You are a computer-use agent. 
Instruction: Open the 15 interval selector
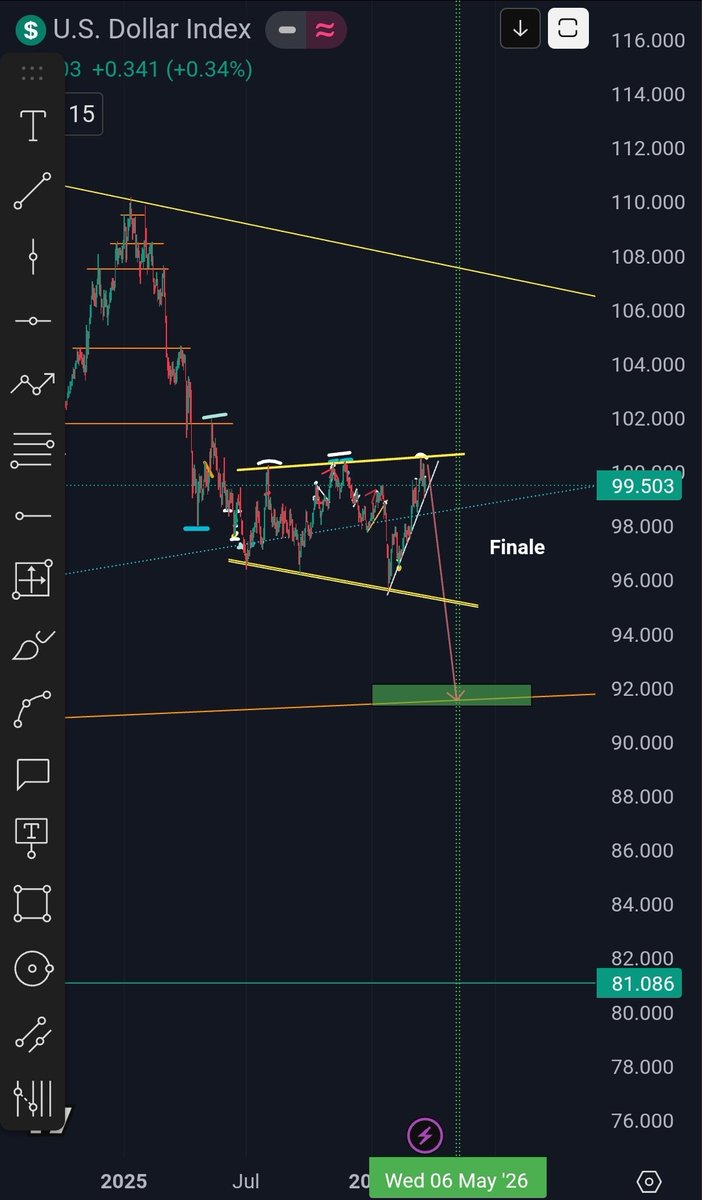pos(82,115)
